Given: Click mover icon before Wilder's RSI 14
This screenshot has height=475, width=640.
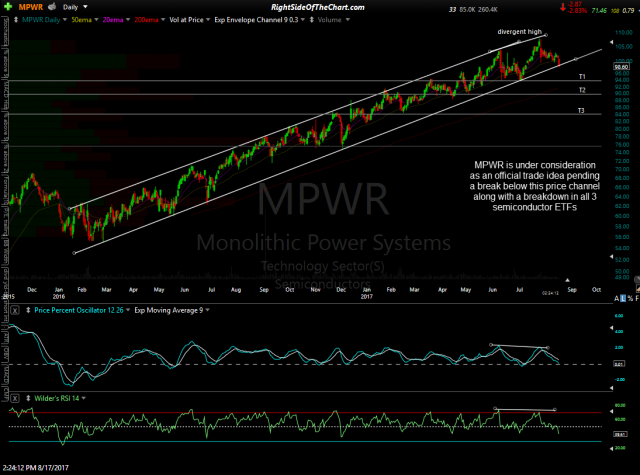Looking at the screenshot, I should coord(28,398).
